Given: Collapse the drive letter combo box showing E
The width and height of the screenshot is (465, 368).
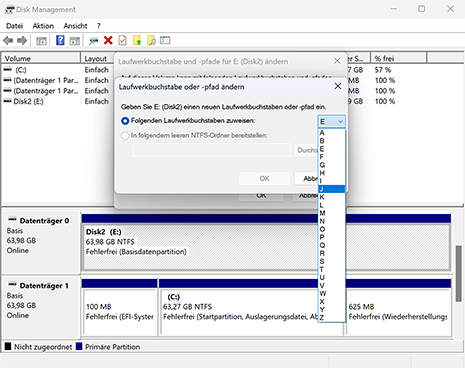Looking at the screenshot, I should (x=332, y=122).
